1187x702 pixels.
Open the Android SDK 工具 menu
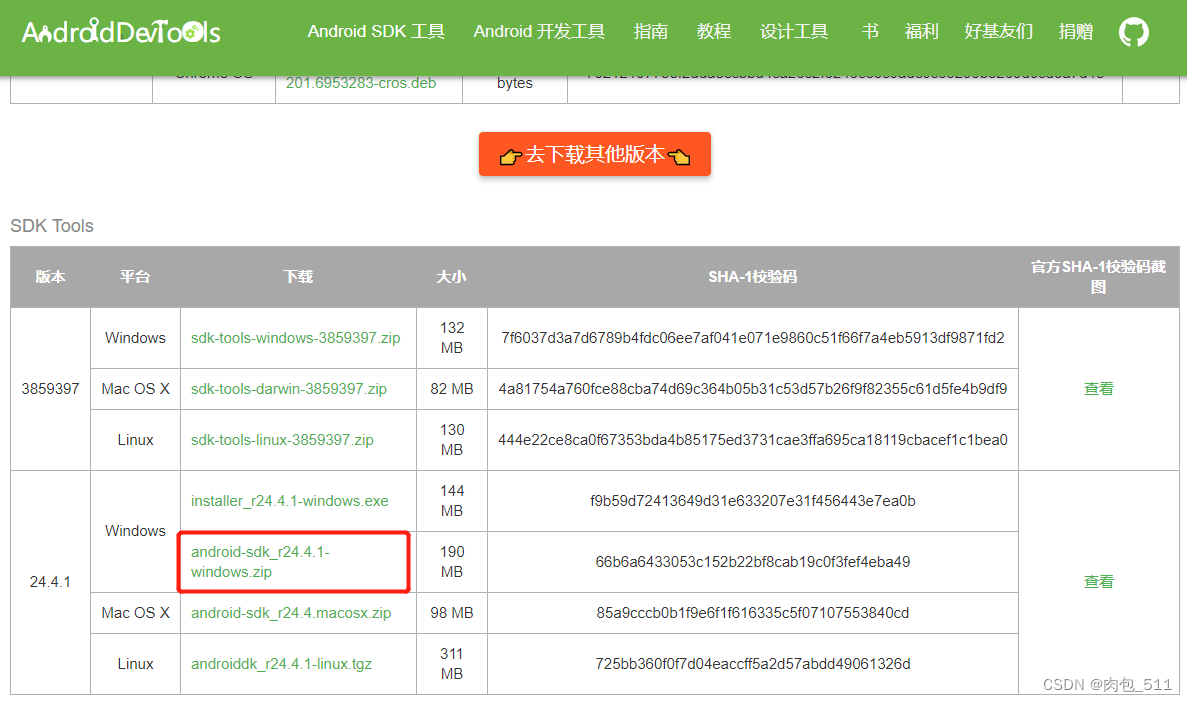[375, 32]
